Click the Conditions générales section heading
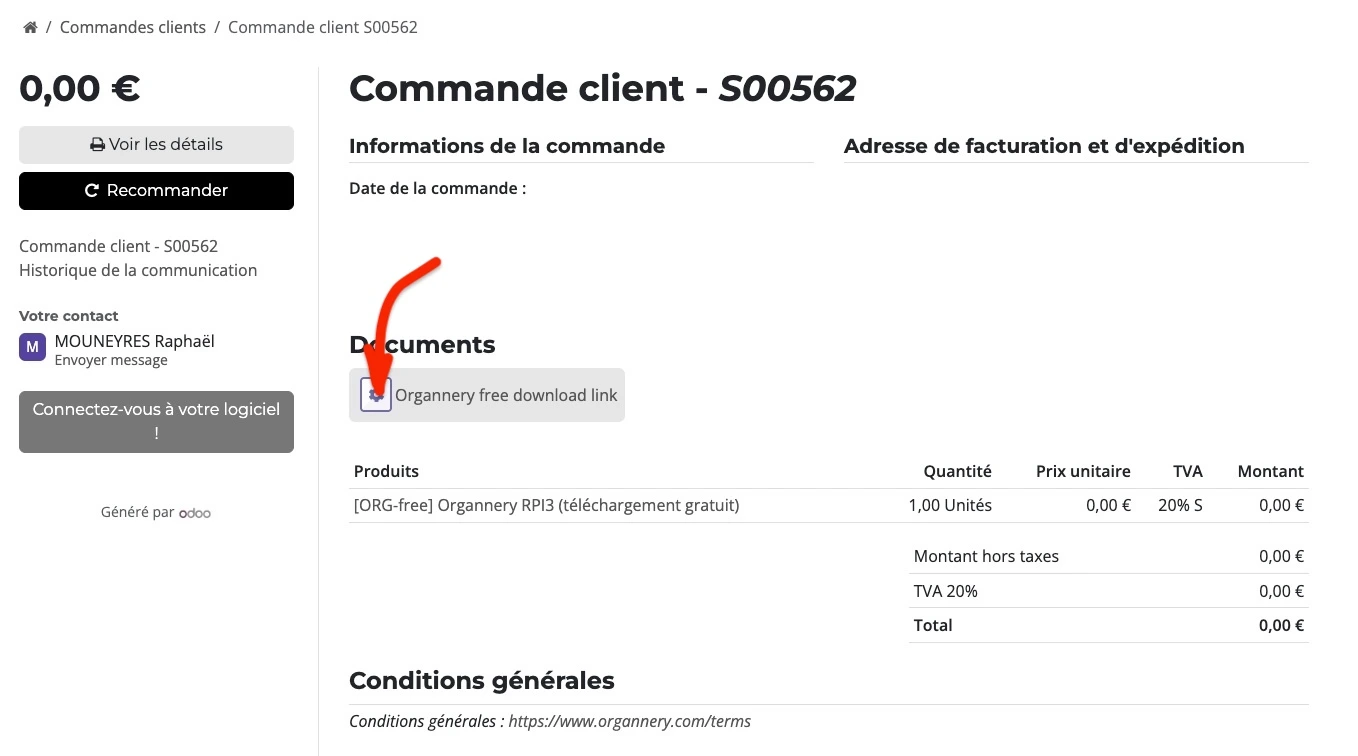Screen dimensions: 1358x756 pos(481,681)
